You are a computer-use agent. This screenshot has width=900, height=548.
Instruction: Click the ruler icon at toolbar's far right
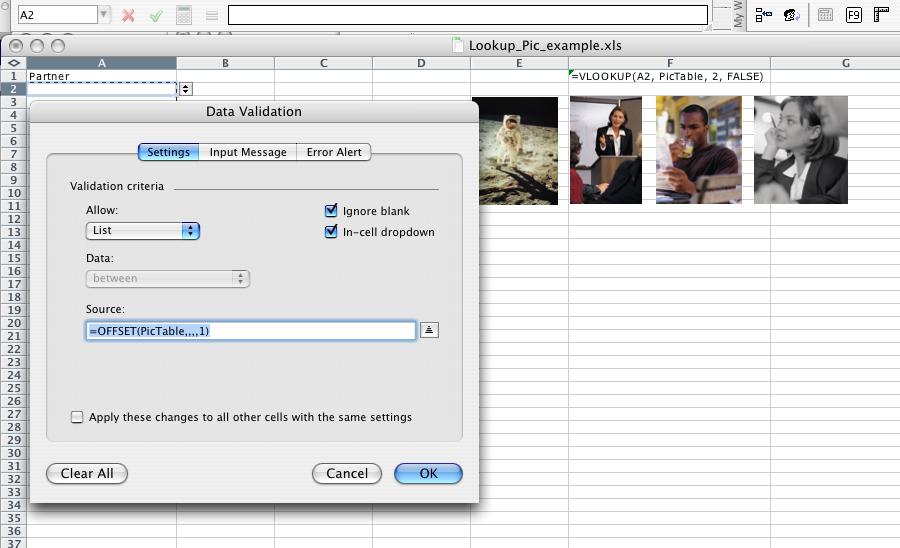[x=881, y=15]
